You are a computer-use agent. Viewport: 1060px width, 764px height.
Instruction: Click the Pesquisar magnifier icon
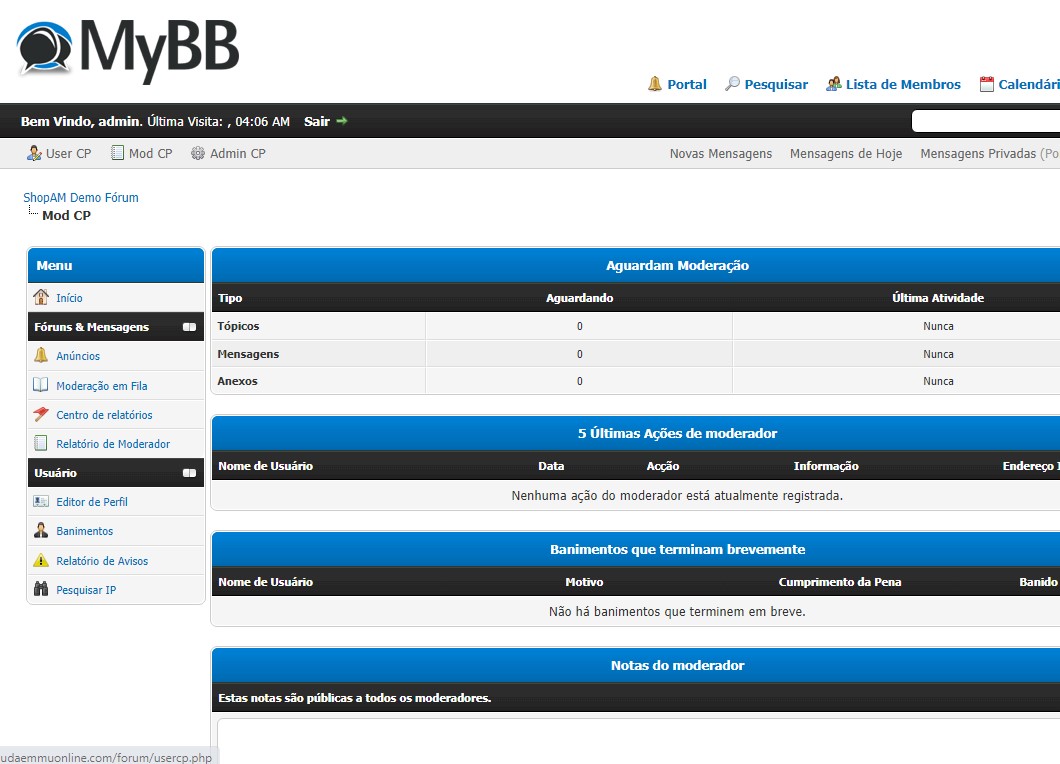pos(732,84)
